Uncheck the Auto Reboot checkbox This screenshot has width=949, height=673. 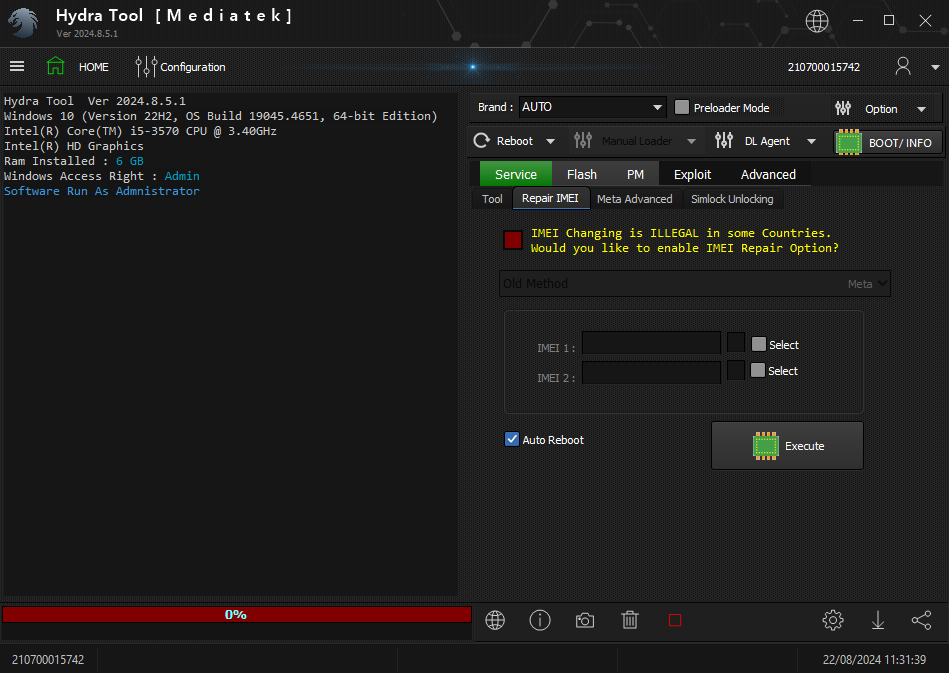click(x=512, y=439)
